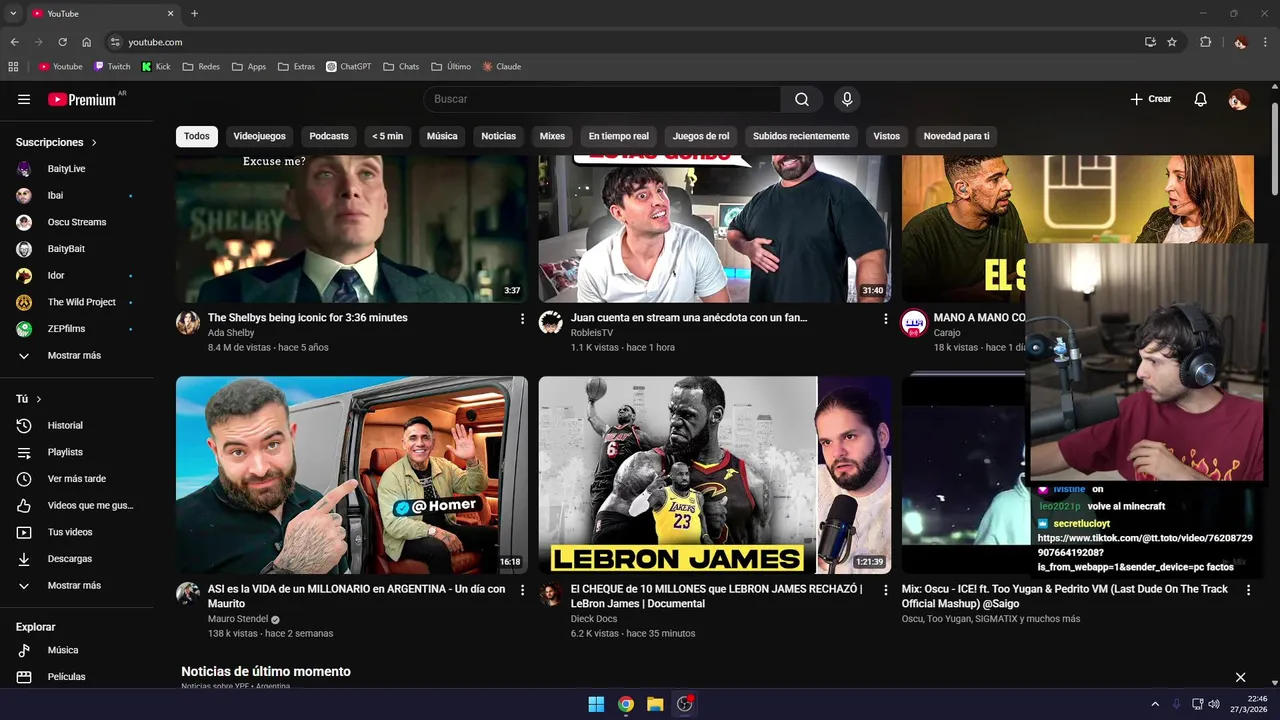Select the Noticias filter chip
The image size is (1280, 720).
tap(498, 136)
